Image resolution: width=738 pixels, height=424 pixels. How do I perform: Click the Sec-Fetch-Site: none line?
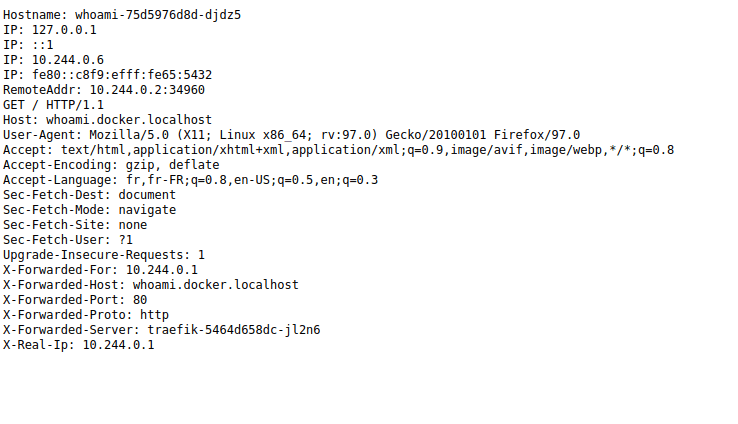pos(75,225)
